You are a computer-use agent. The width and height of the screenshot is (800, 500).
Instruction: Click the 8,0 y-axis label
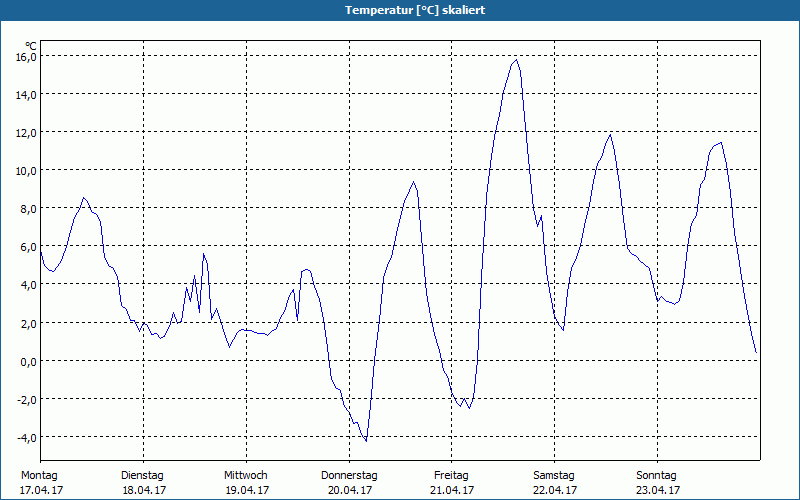click(28, 209)
